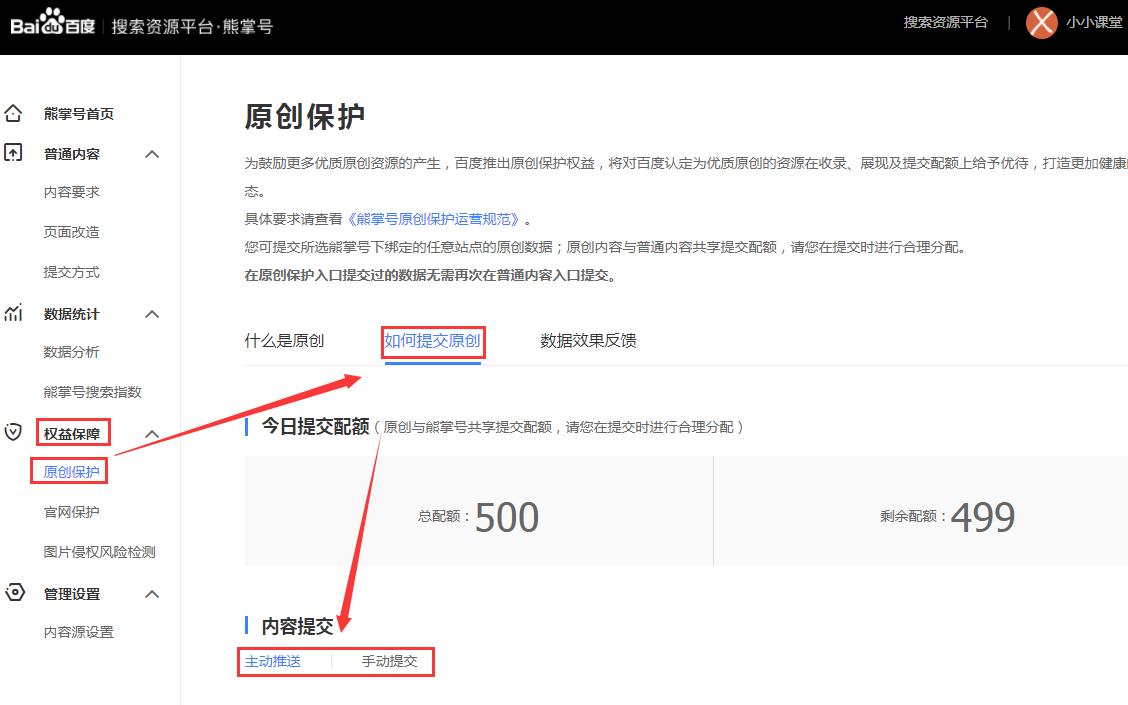The width and height of the screenshot is (1128, 705).
Task: Select the 普通内容 upload icon in sidebar
Action: coord(14,153)
